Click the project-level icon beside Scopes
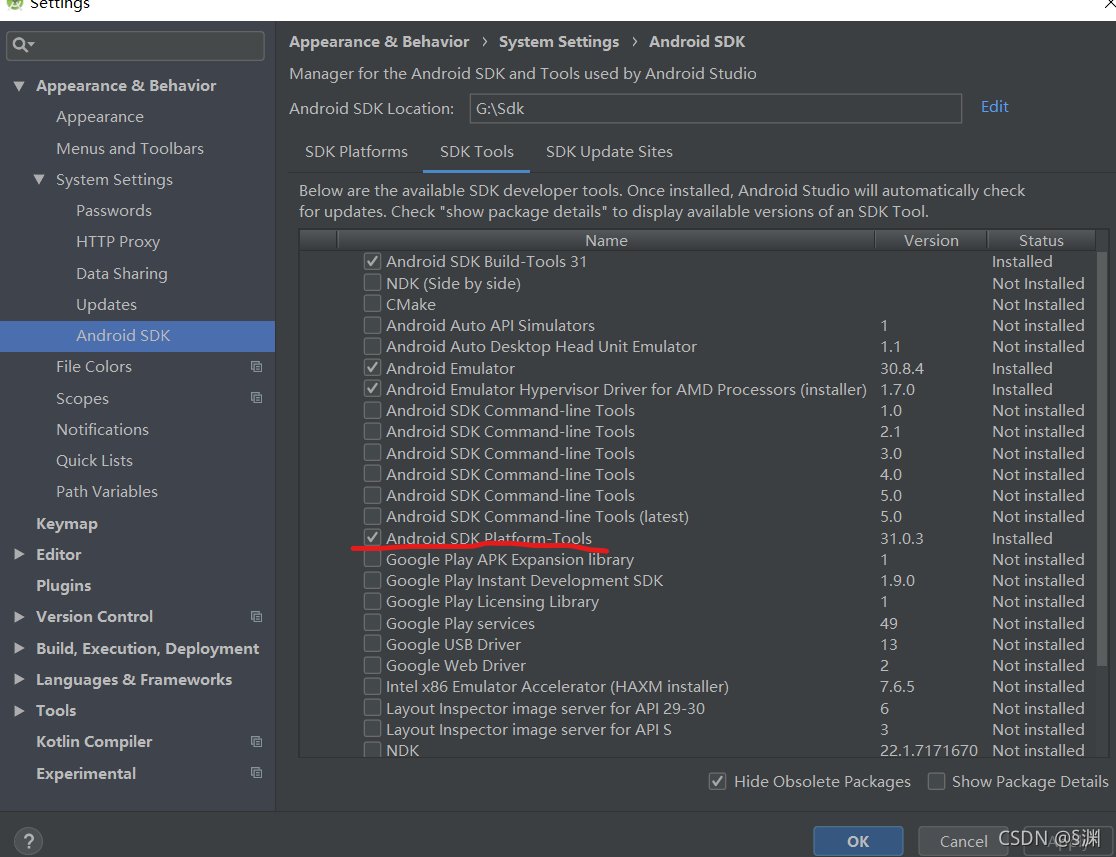Screen dimensions: 1116x857 [x=256, y=397]
